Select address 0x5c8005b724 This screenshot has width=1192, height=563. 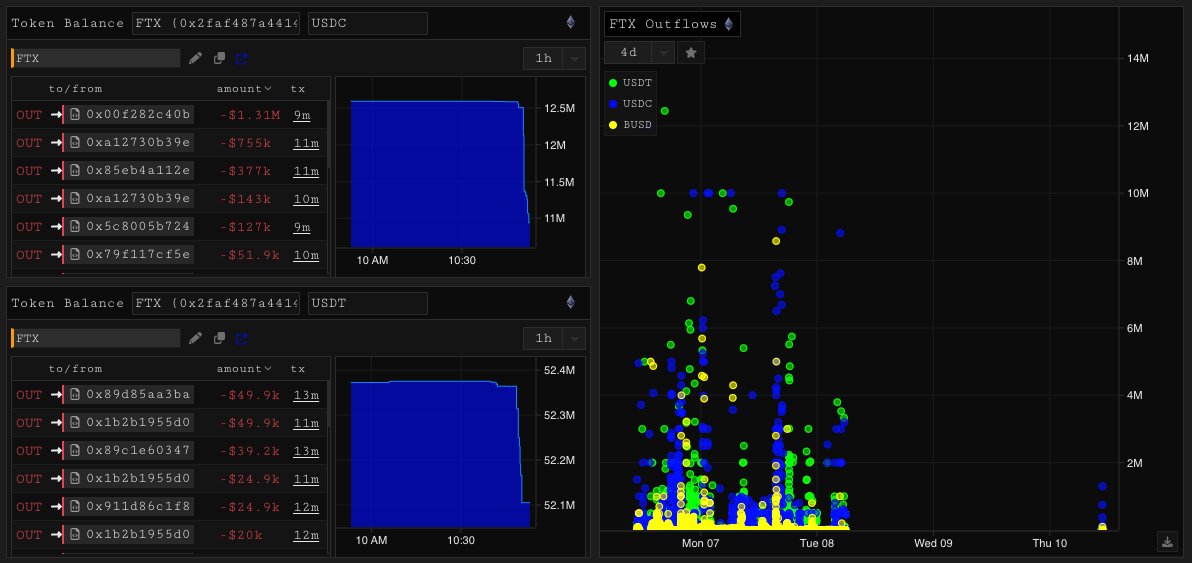[138, 226]
